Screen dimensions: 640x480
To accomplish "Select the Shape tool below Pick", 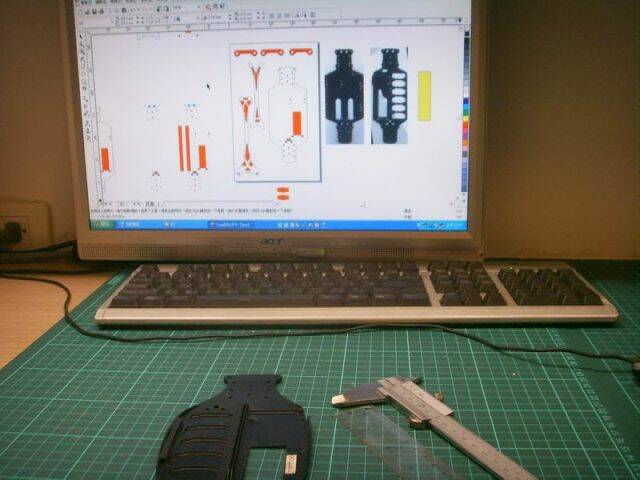I will 82,44.
